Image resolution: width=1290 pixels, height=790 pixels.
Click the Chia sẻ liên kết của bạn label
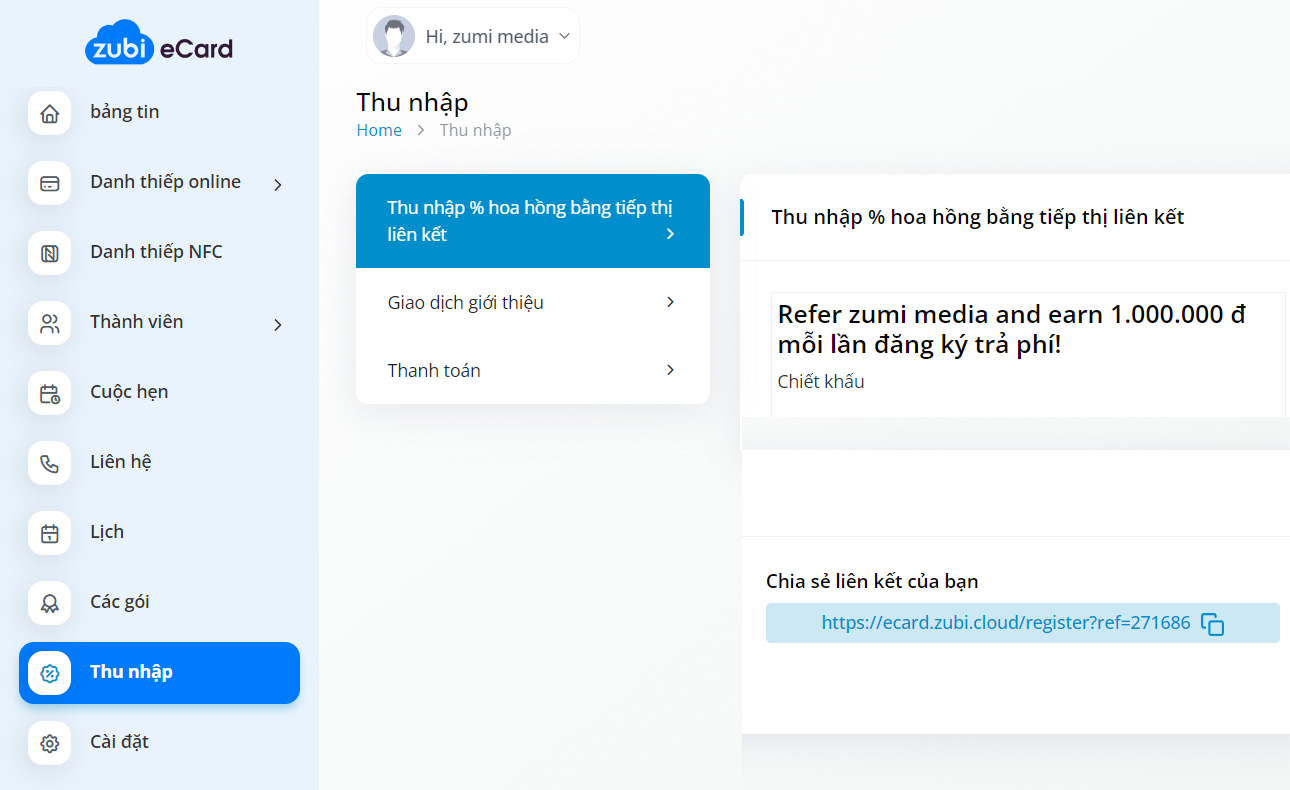pos(872,581)
